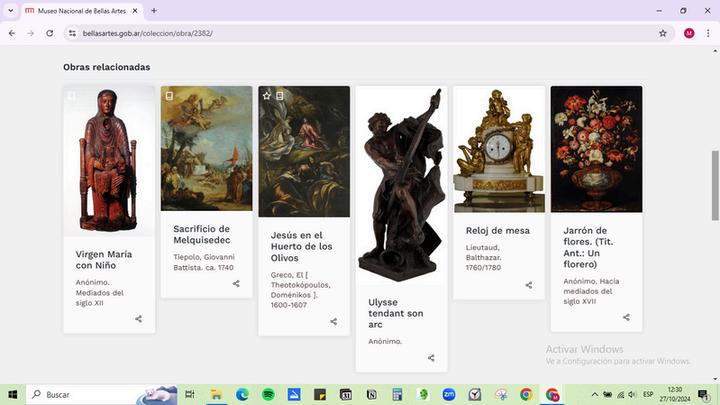Viewport: 720px width, 405px height.
Task: Bookmark this page with the address bar star
Action: pos(663,33)
